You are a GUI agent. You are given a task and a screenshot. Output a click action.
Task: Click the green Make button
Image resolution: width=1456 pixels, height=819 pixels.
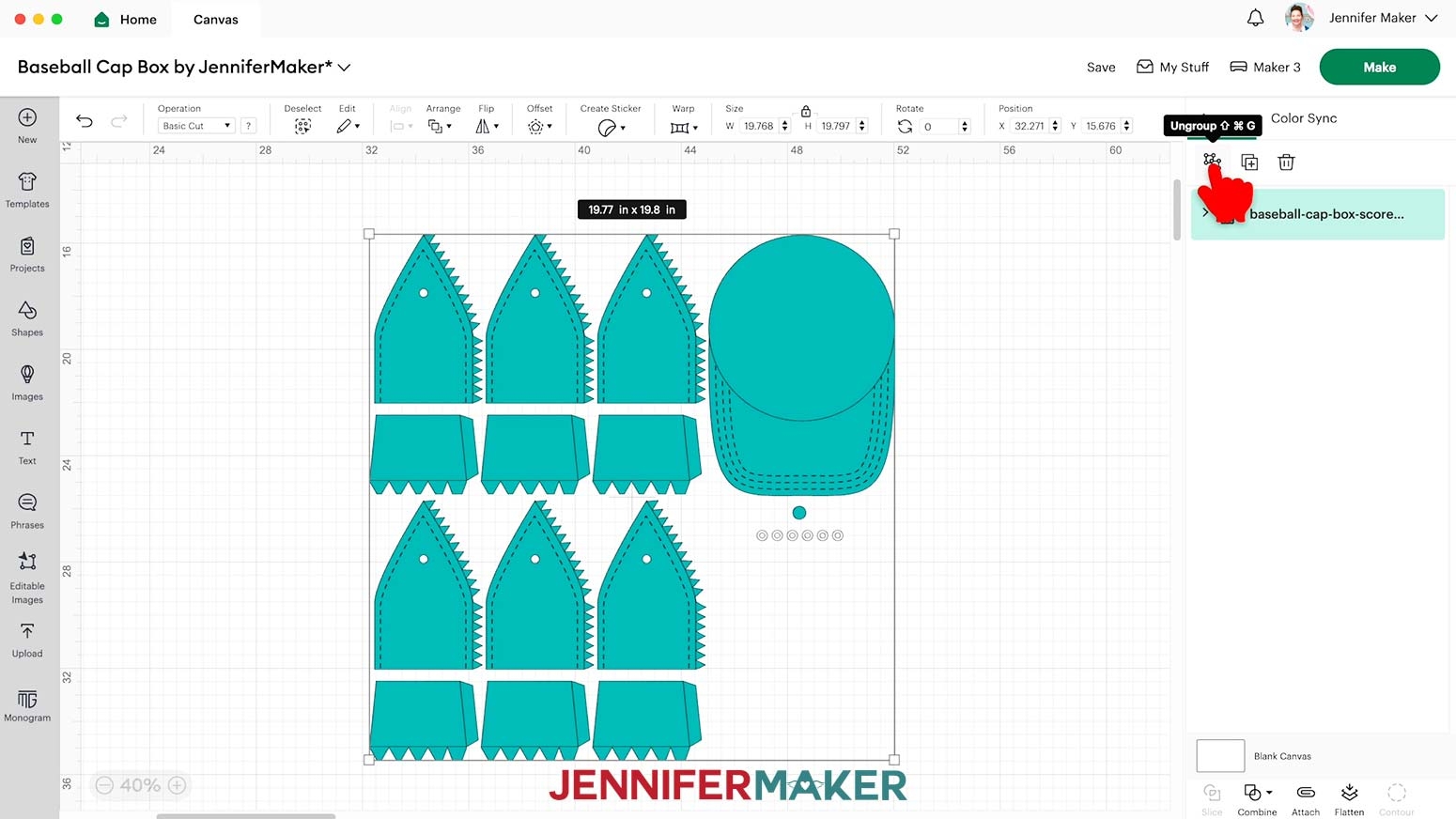pyautogui.click(x=1379, y=67)
